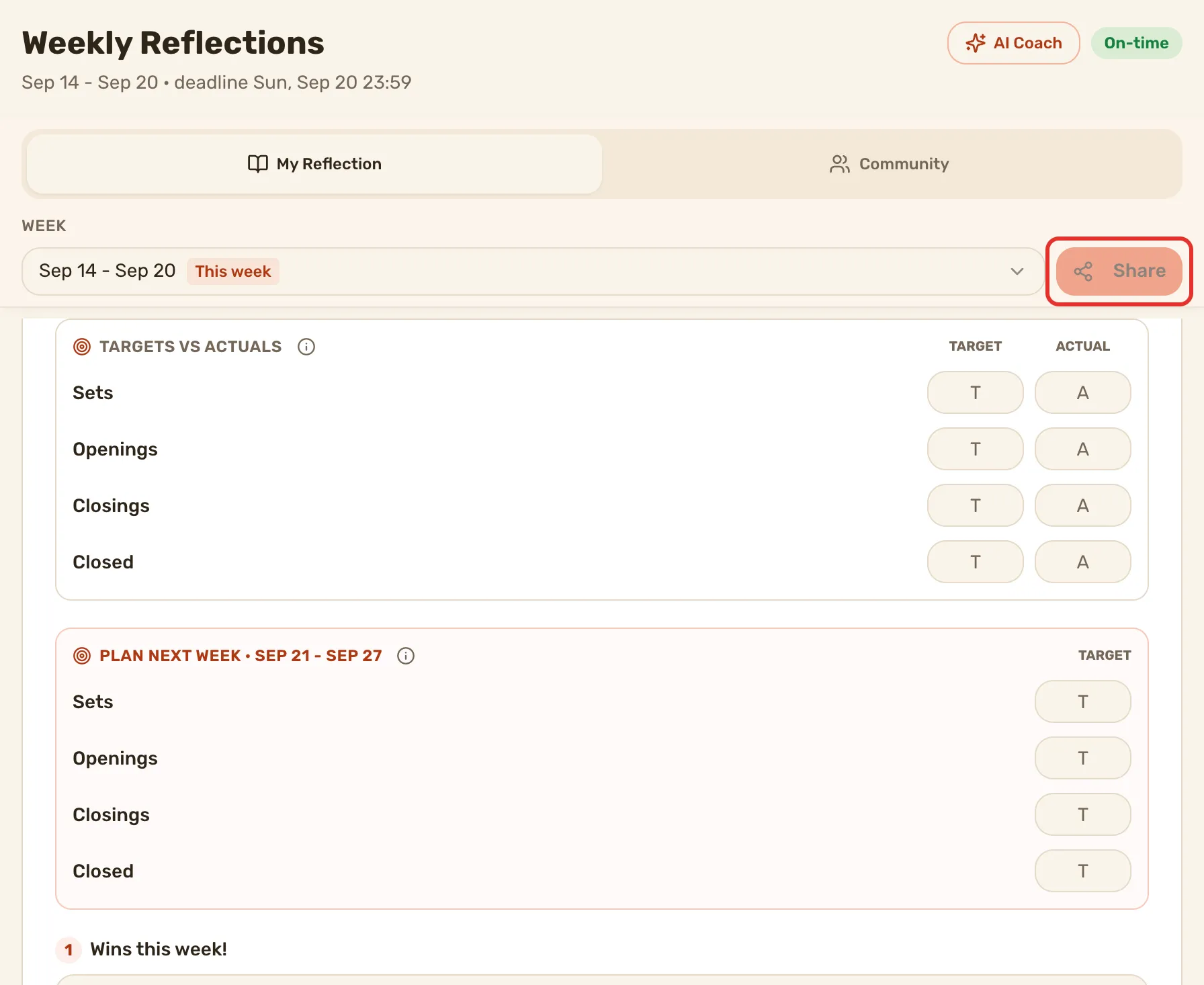This screenshot has height=985, width=1204.
Task: Click the ACTUAL column header
Action: pyautogui.click(x=1083, y=346)
